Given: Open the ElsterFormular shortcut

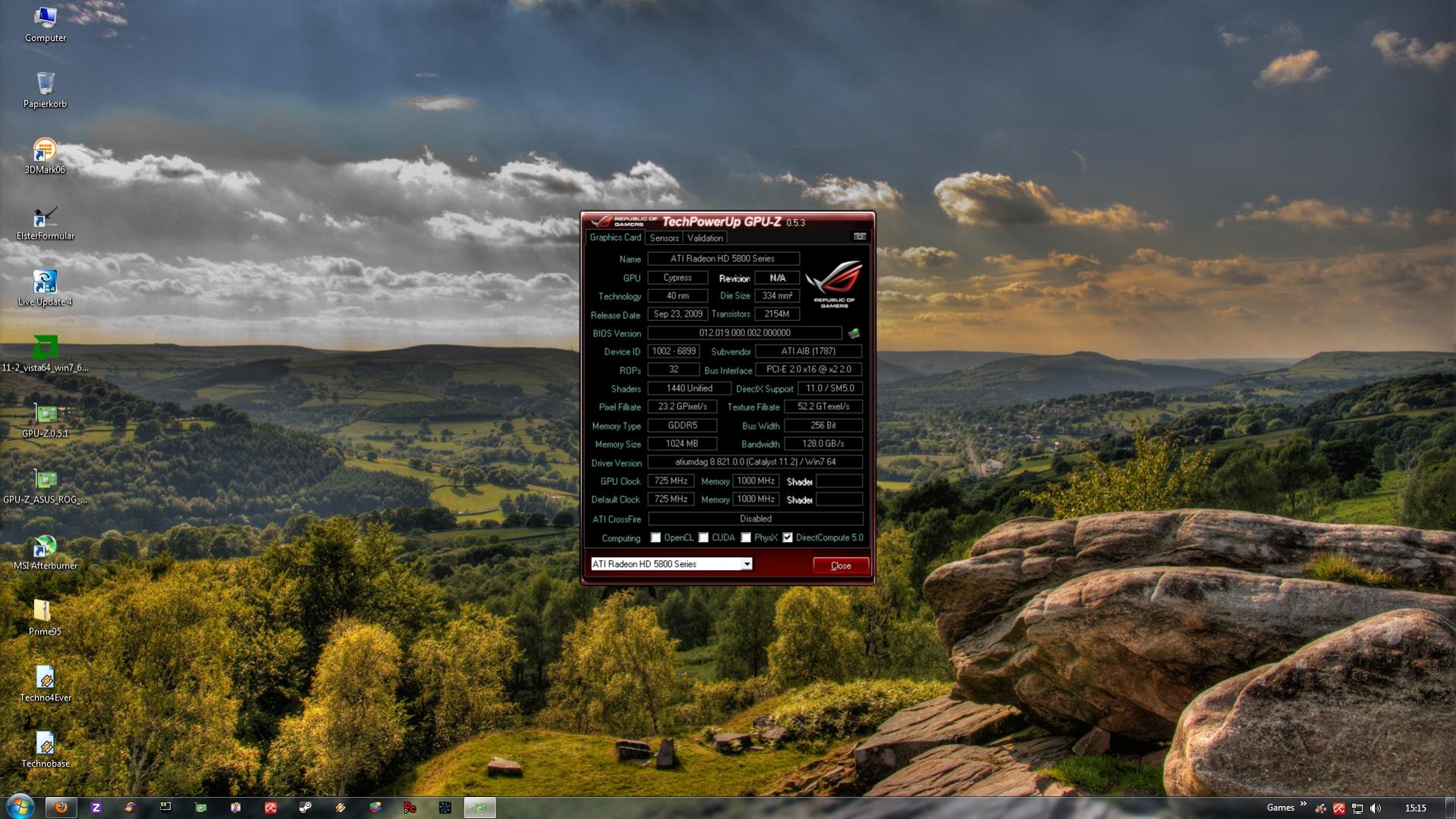Looking at the screenshot, I should point(45,222).
